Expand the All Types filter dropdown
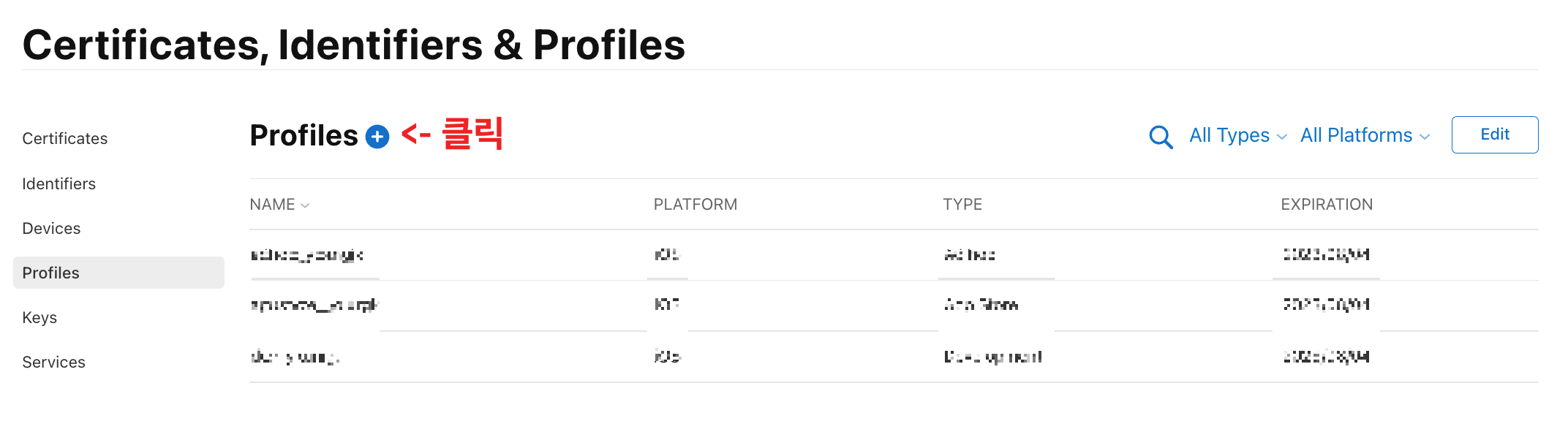 pos(1237,135)
